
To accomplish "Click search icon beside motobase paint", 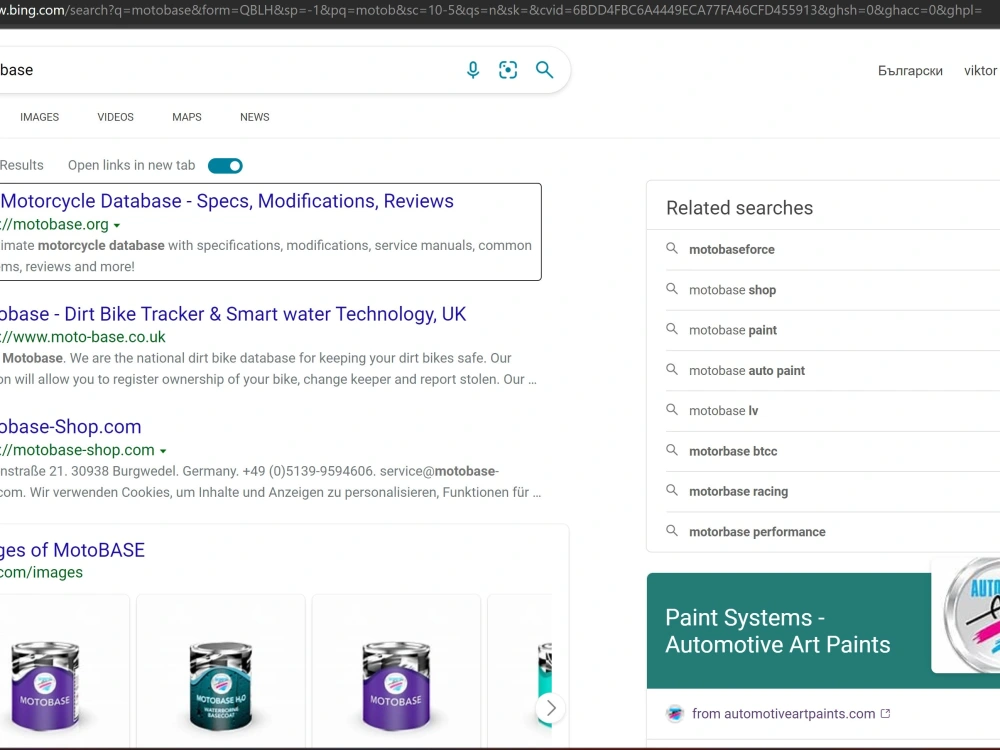I will pyautogui.click(x=672, y=329).
